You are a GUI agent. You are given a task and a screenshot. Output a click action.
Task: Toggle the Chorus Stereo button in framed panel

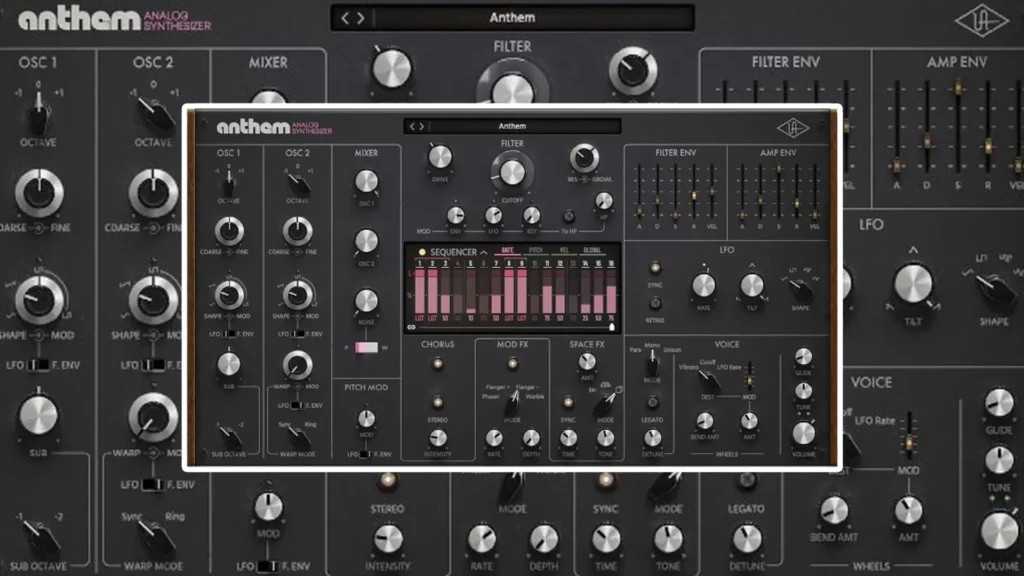pyautogui.click(x=438, y=402)
